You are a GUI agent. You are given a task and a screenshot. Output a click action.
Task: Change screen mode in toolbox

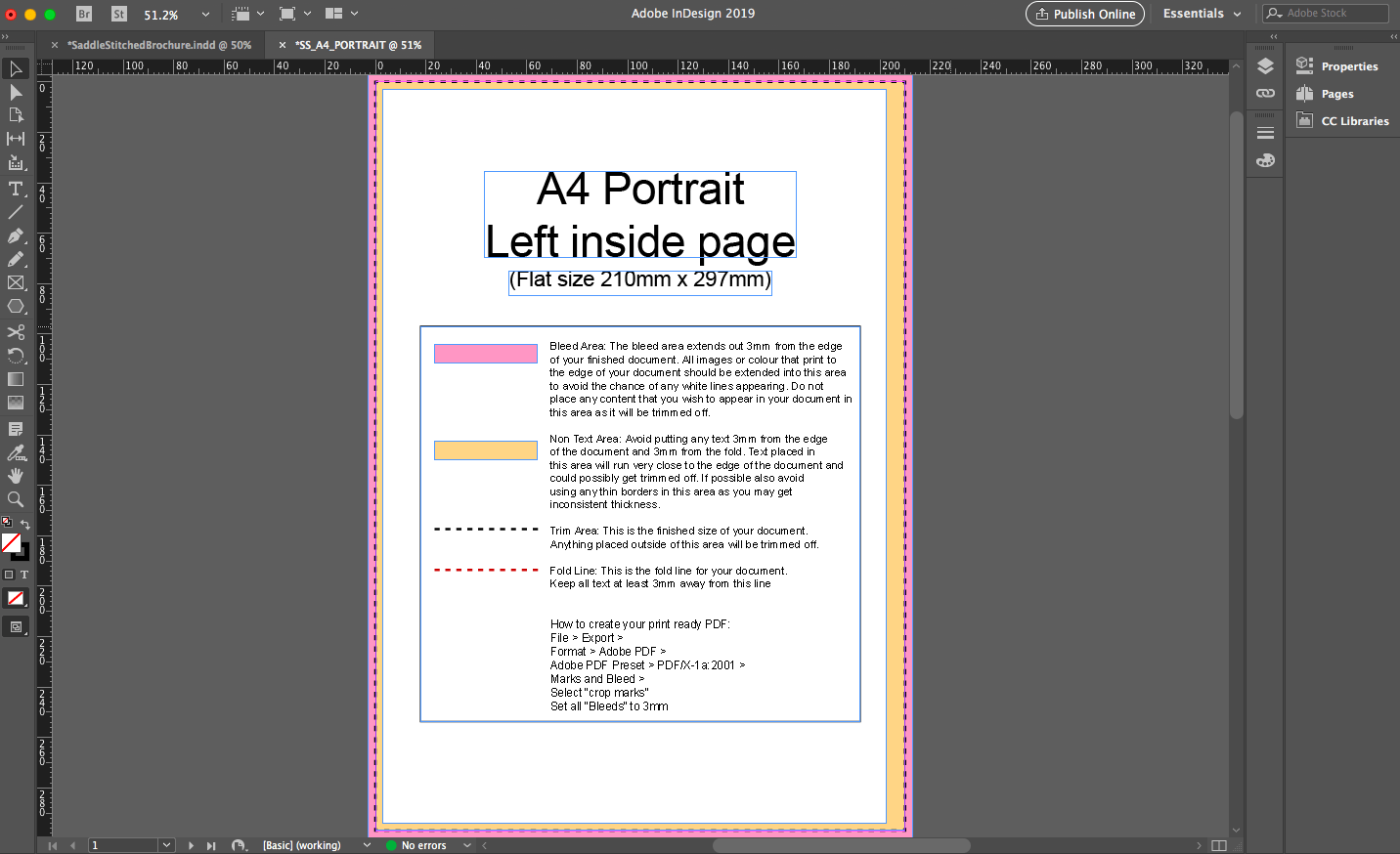16,626
